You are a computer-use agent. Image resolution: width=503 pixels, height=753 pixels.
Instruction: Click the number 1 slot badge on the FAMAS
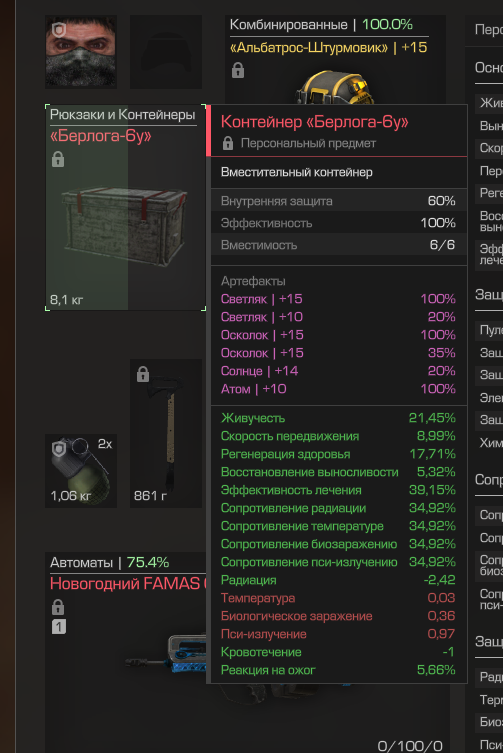point(59,627)
